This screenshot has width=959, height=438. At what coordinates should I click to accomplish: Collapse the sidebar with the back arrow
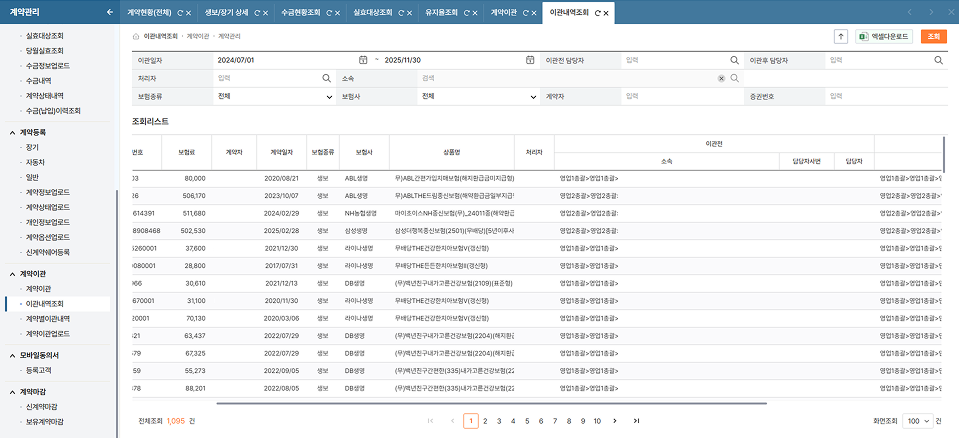click(x=109, y=12)
